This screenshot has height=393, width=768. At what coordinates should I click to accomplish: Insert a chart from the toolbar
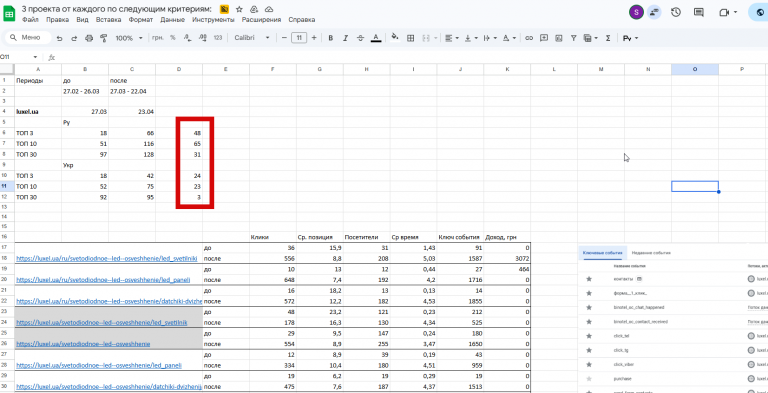point(558,38)
